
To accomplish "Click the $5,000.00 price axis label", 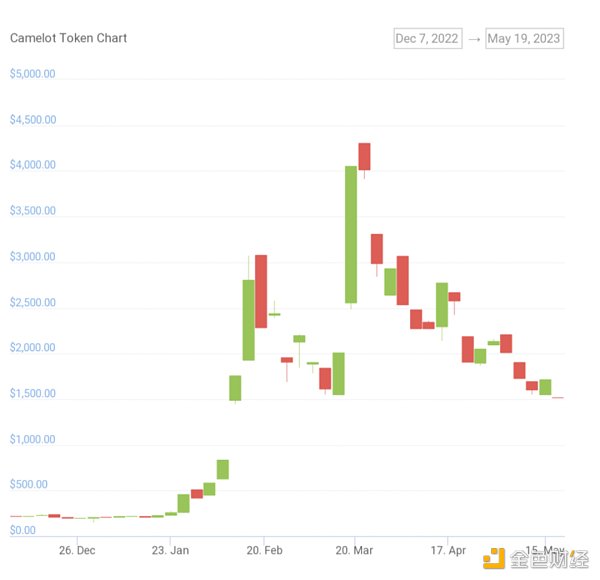I will pos(33,74).
